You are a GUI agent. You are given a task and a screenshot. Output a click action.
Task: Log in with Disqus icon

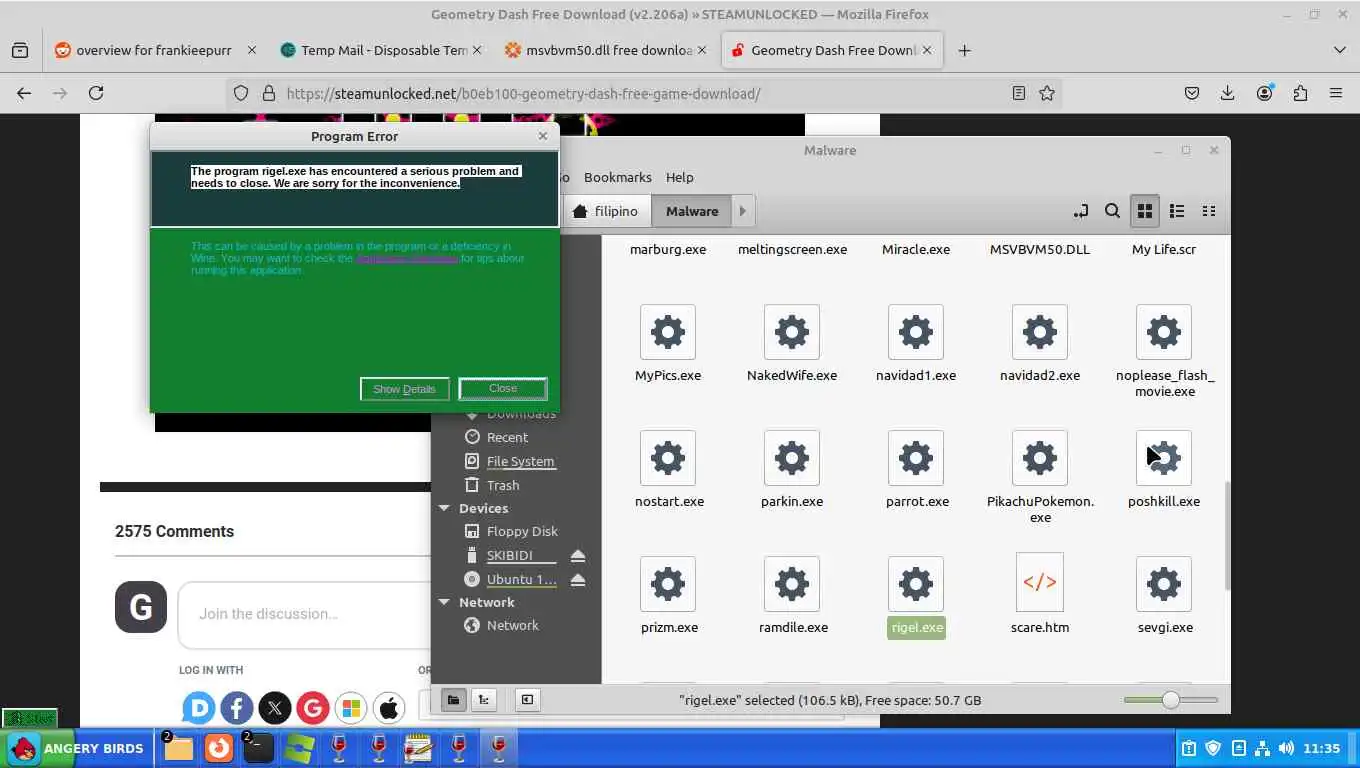(x=199, y=709)
